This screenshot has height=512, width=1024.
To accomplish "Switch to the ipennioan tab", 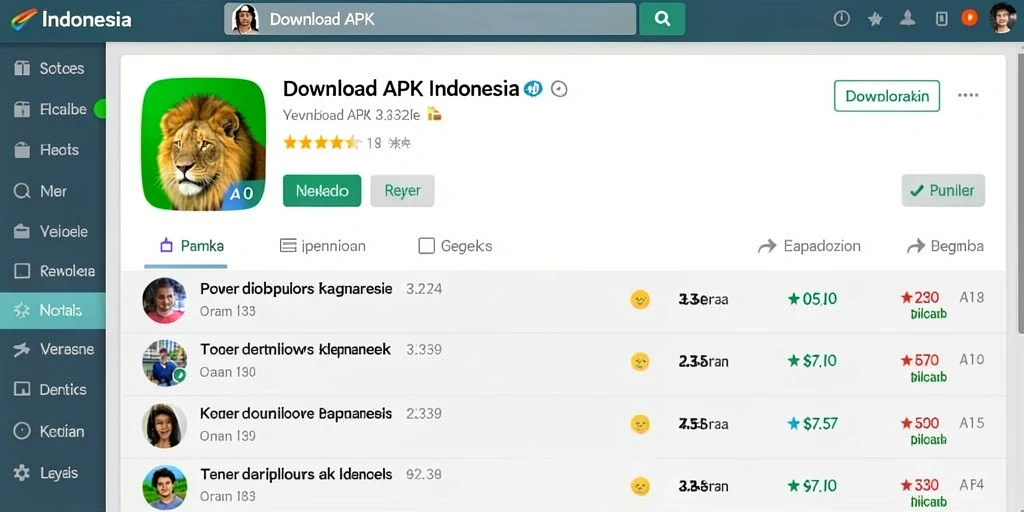I will 323,246.
